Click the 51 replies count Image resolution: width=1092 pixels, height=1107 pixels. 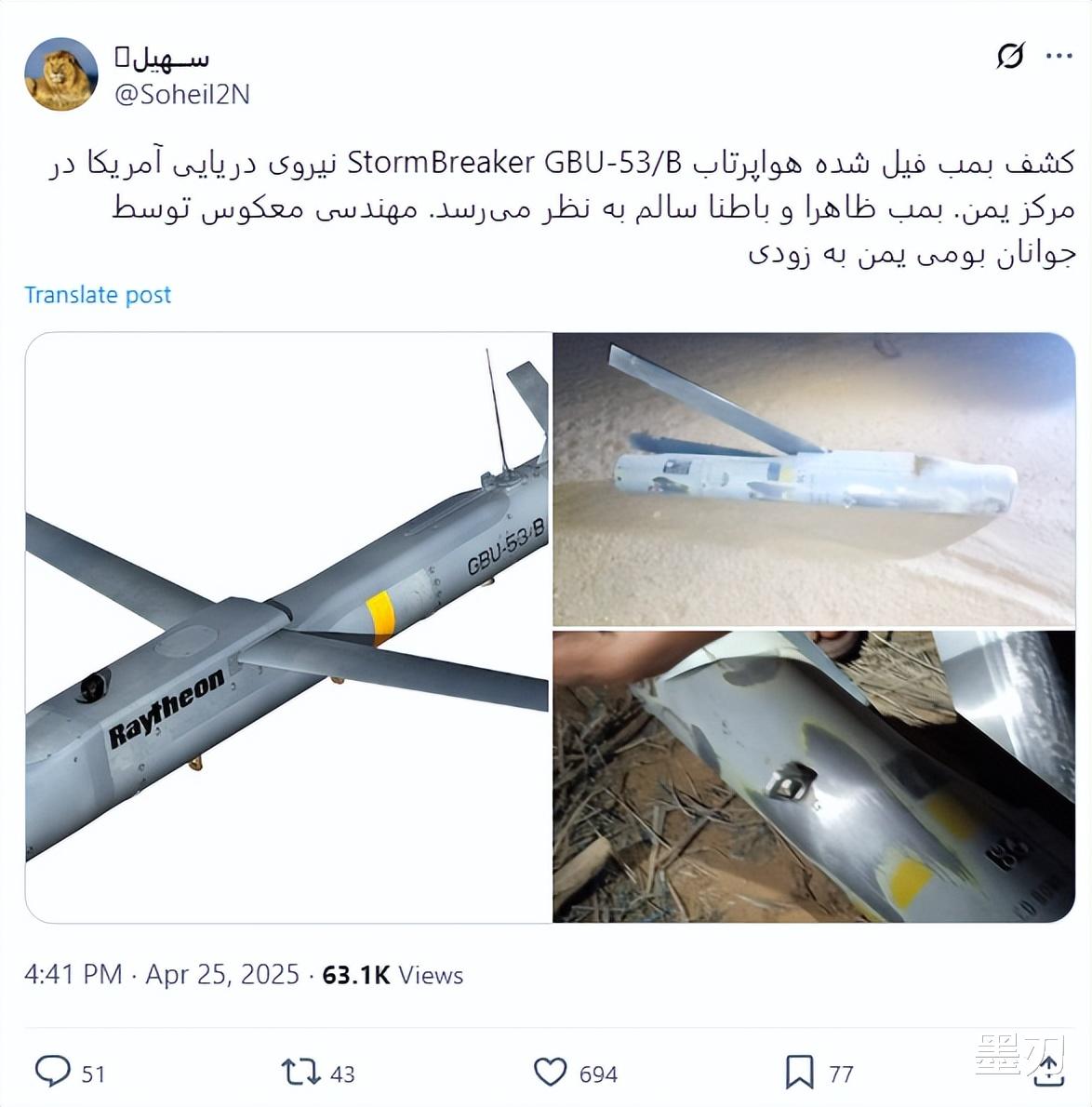tap(93, 1074)
